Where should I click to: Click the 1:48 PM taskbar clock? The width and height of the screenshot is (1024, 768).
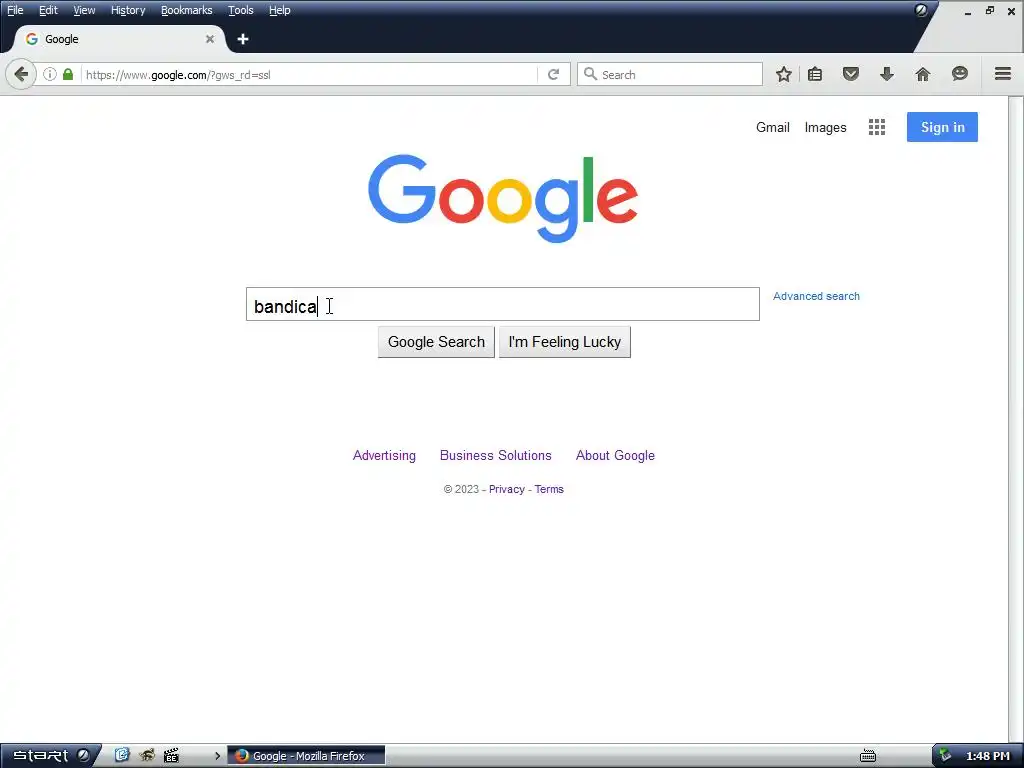coord(987,756)
